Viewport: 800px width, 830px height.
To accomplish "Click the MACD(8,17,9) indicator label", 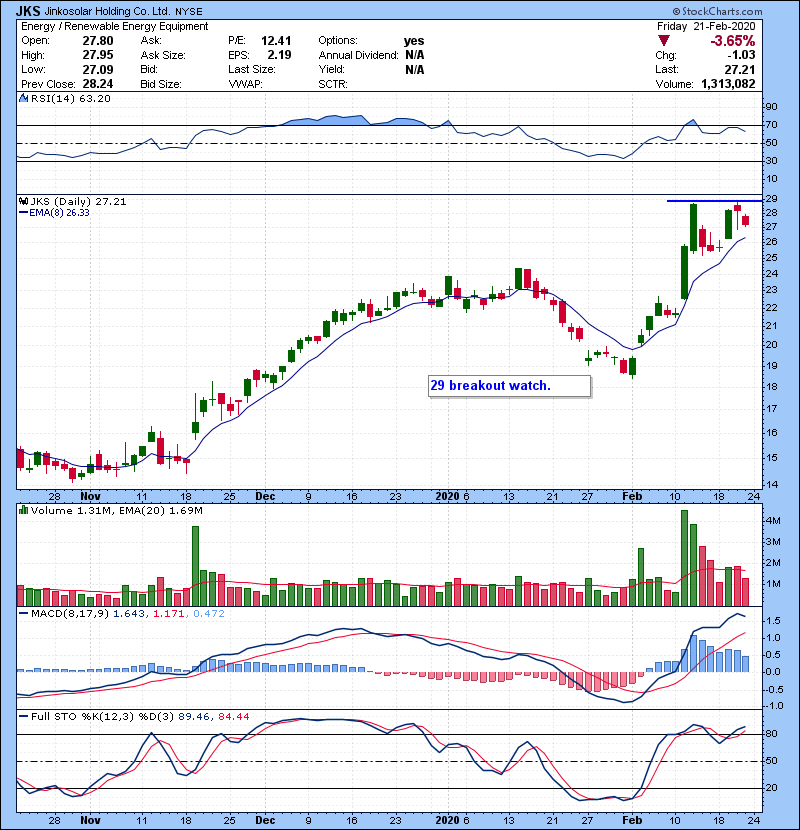I will point(70,614).
